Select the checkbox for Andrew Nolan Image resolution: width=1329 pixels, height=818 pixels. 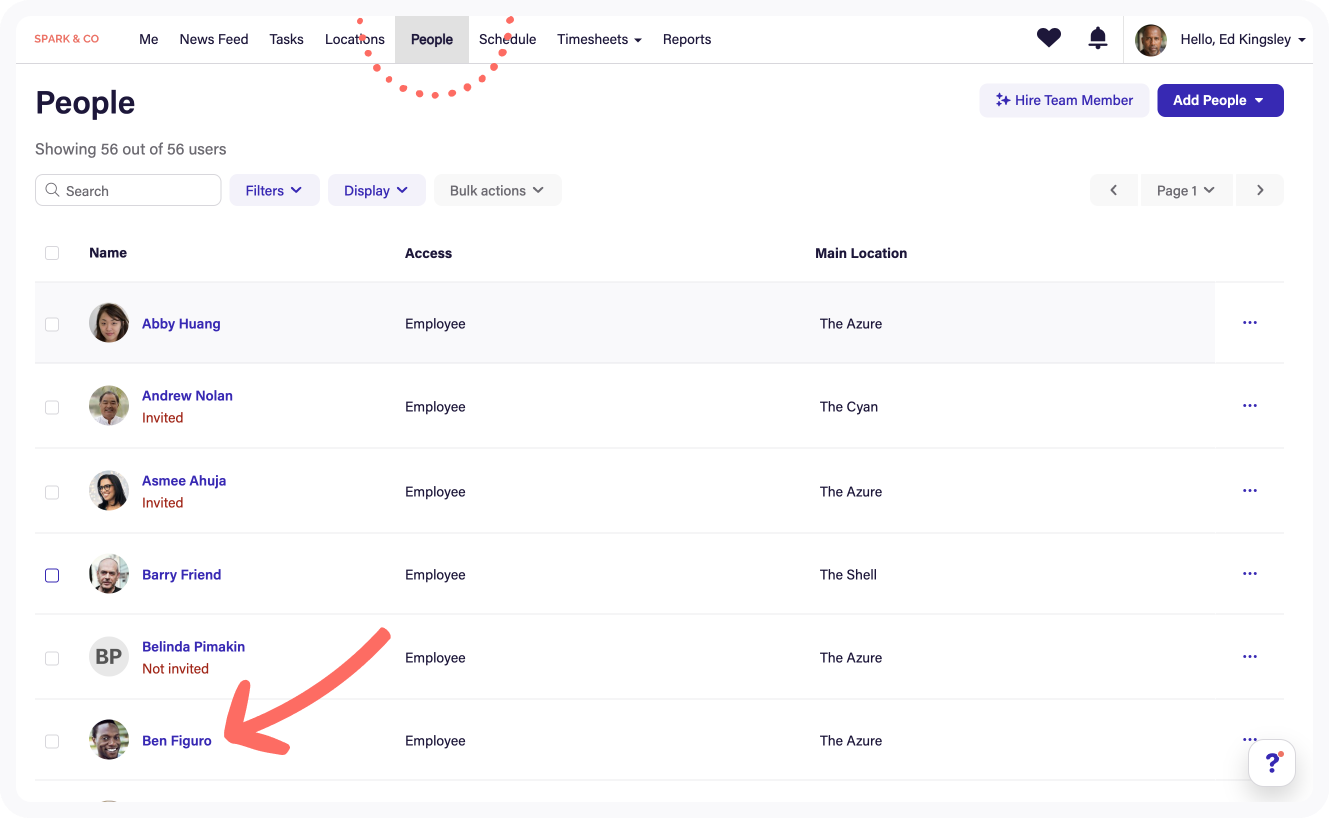52,407
